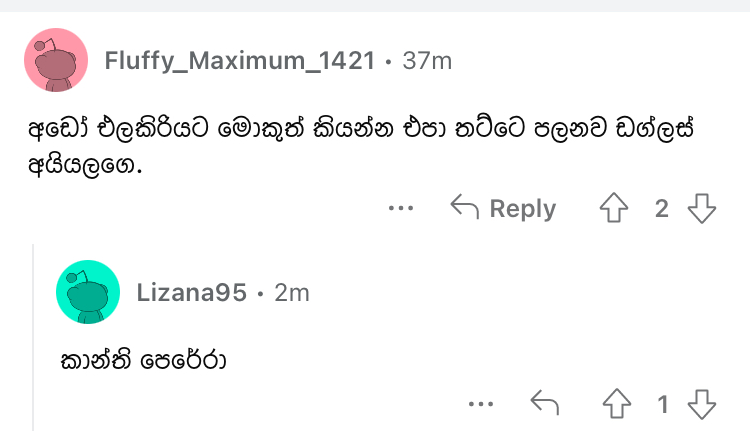Click the vote count 1 on the reply

coord(662,404)
